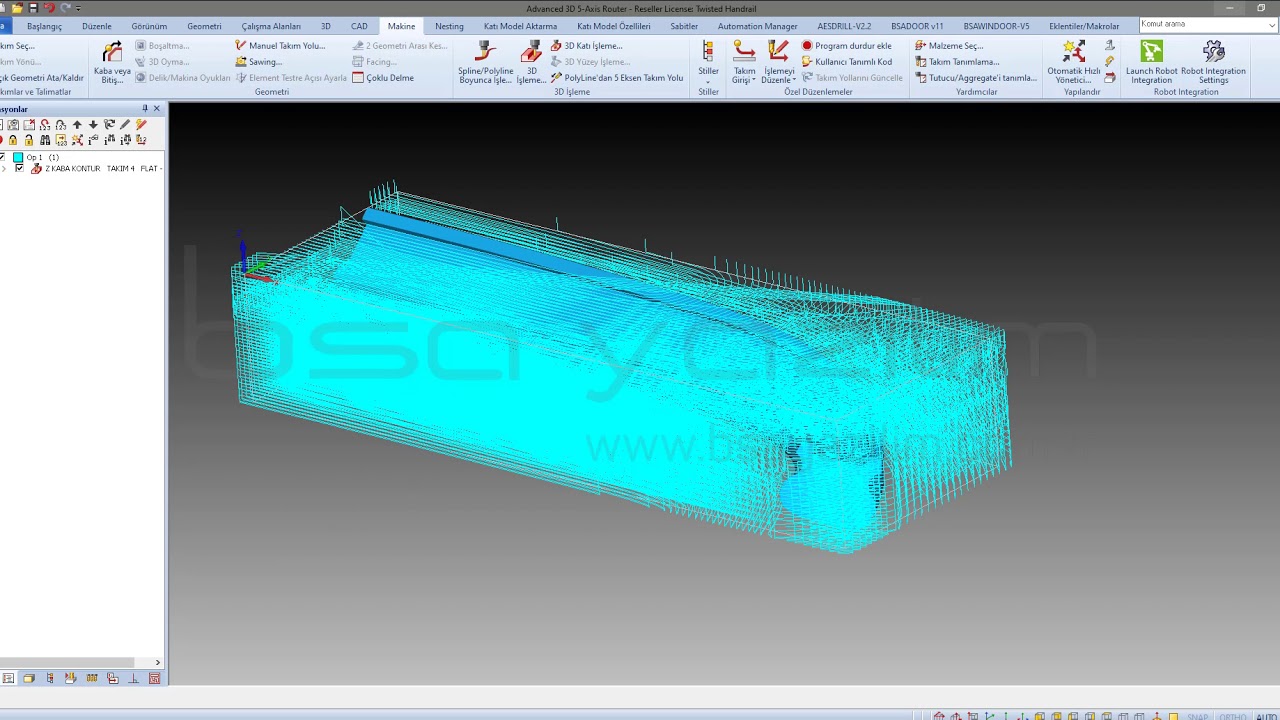The height and width of the screenshot is (720, 1280).
Task: Click the delete operation icon with red X
Action: click(29, 125)
